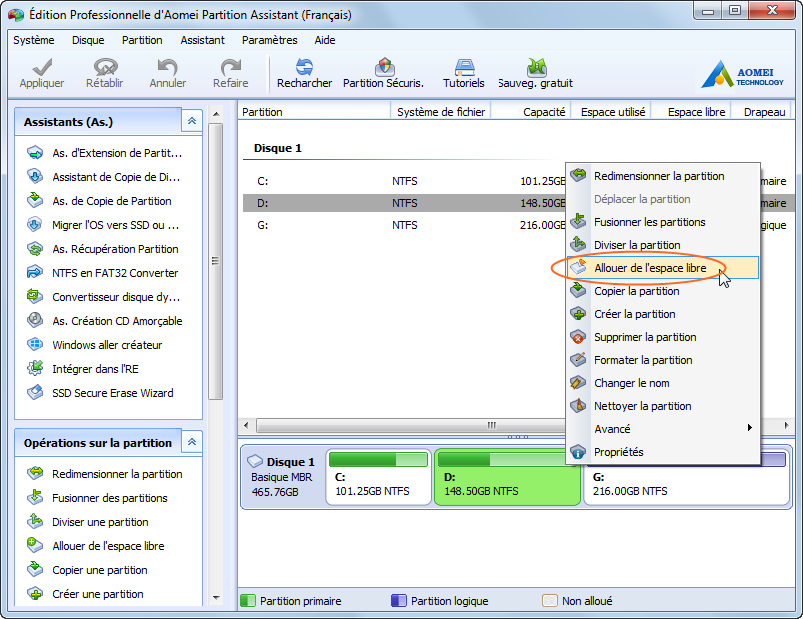Open the Partition Sécuris. shield icon
This screenshot has height=619, width=803.
[x=384, y=67]
